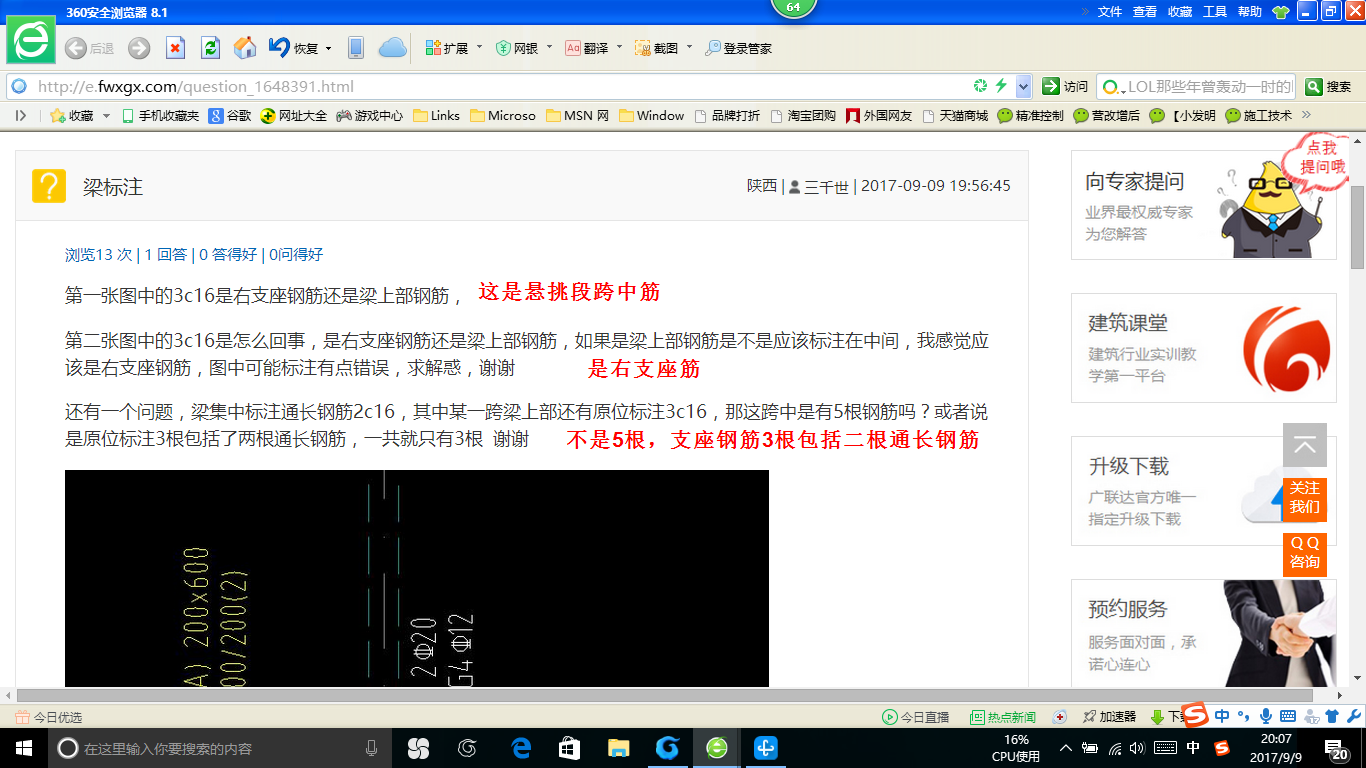Viewport: 1366px width, 768px height.
Task: Open the 收藏 menu in title bar
Action: (1180, 12)
